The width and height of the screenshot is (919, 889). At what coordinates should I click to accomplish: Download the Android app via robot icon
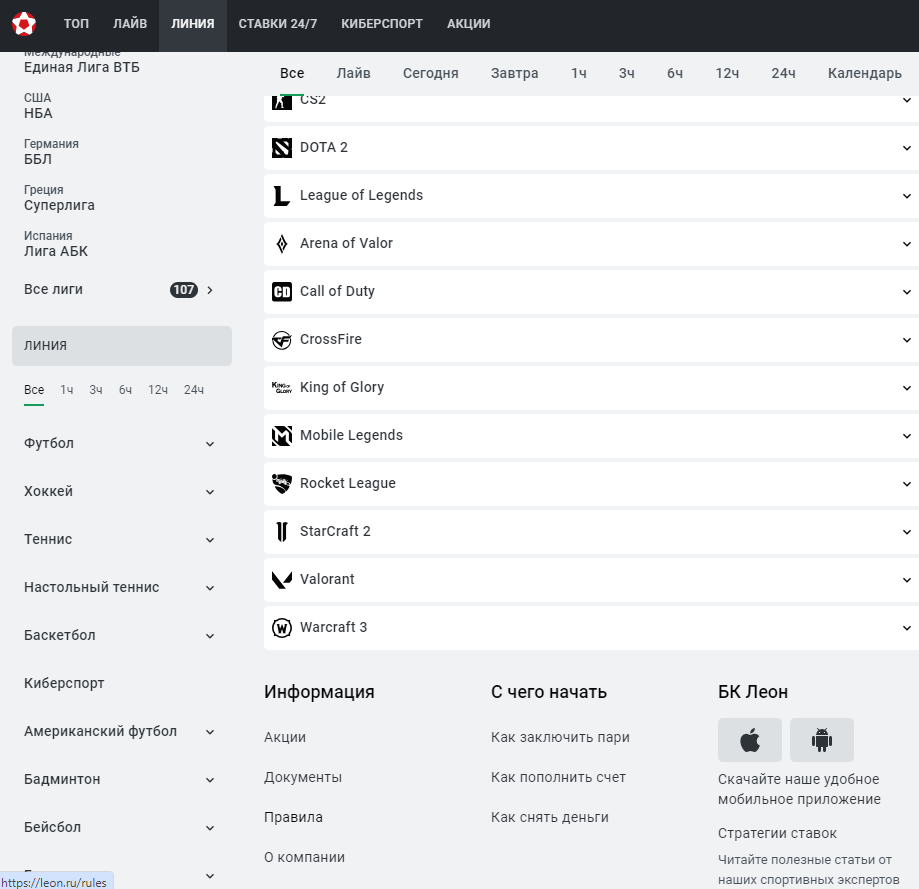click(x=822, y=740)
